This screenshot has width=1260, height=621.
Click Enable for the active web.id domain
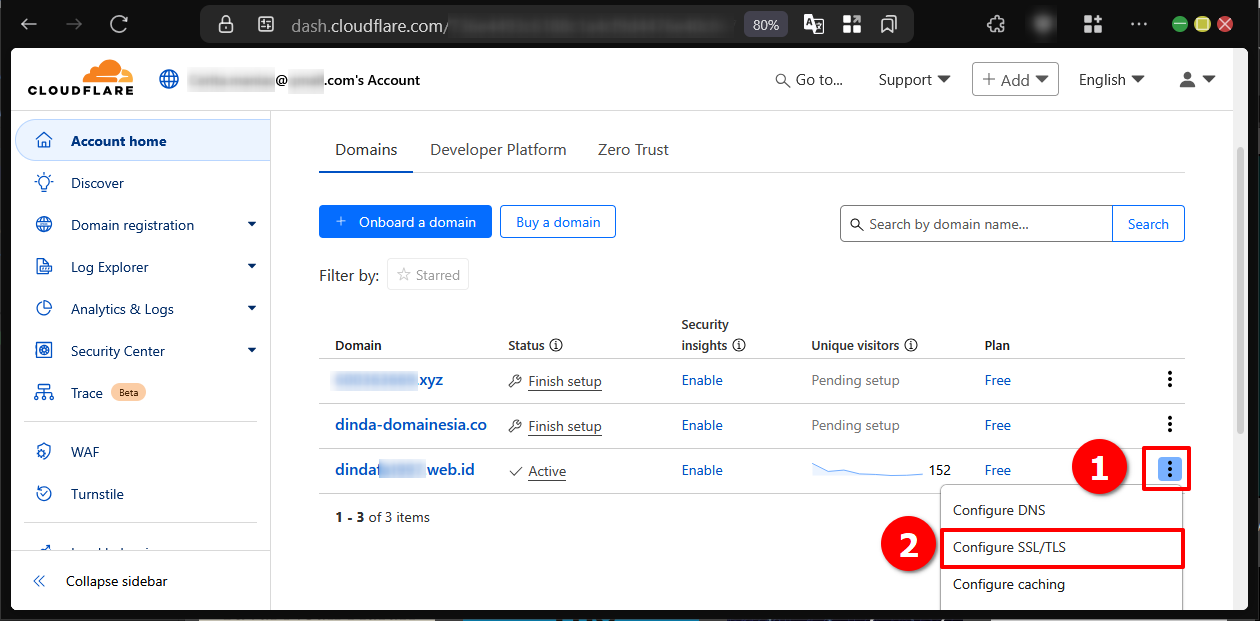pyautogui.click(x=702, y=470)
